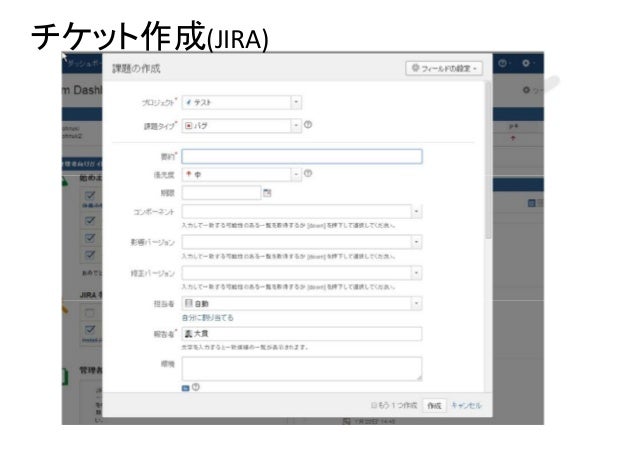The height and width of the screenshot is (451, 638).
Task: Focus the 要約 summary input field
Action: click(x=302, y=156)
